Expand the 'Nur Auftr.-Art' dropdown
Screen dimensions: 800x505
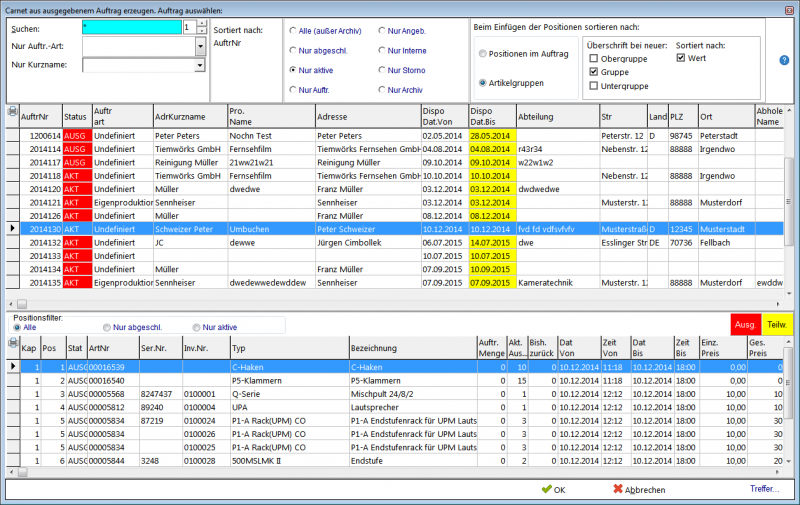point(201,46)
